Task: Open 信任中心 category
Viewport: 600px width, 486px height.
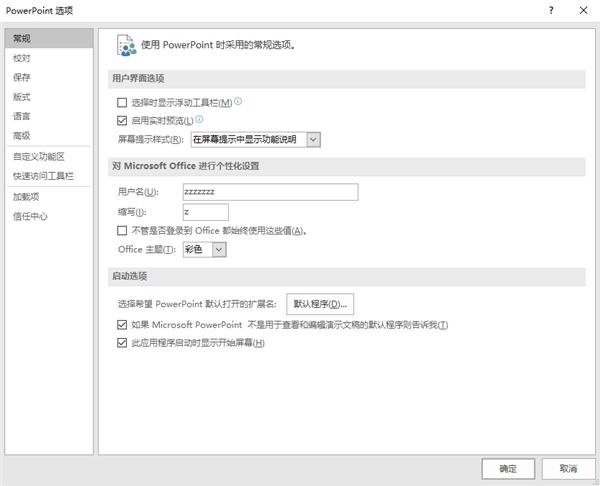Action: 49,216
